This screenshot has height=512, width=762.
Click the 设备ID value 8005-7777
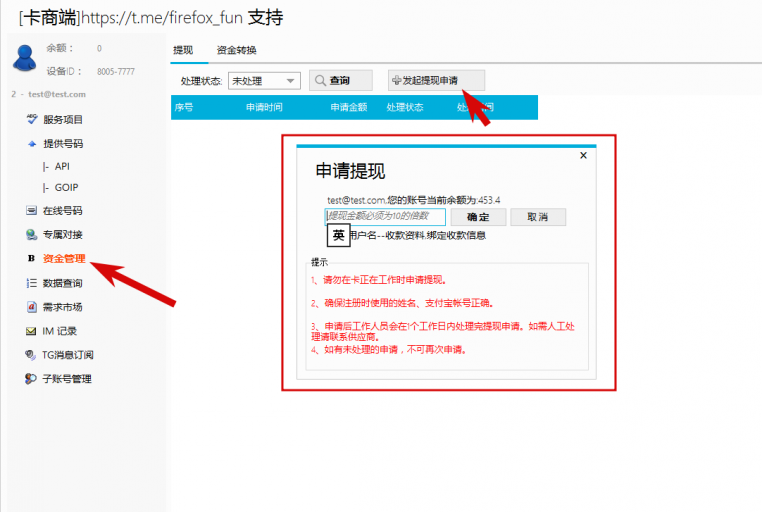116,71
